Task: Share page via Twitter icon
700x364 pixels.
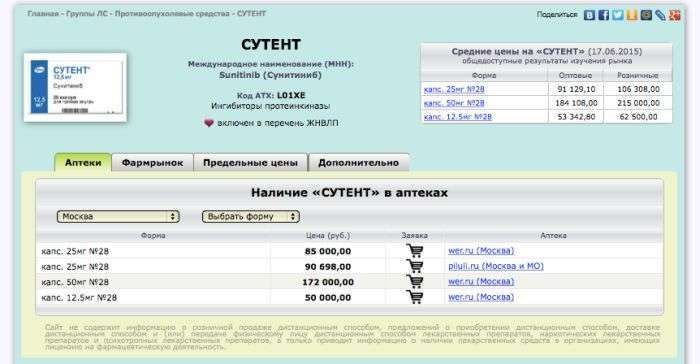Action: click(618, 15)
